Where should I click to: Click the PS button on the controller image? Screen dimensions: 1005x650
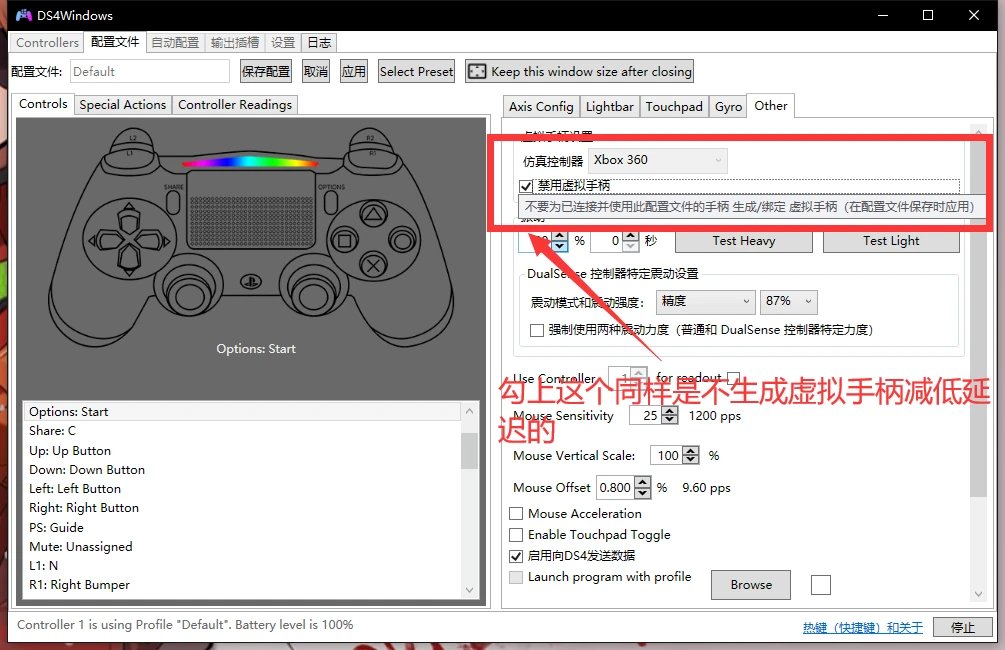(251, 281)
